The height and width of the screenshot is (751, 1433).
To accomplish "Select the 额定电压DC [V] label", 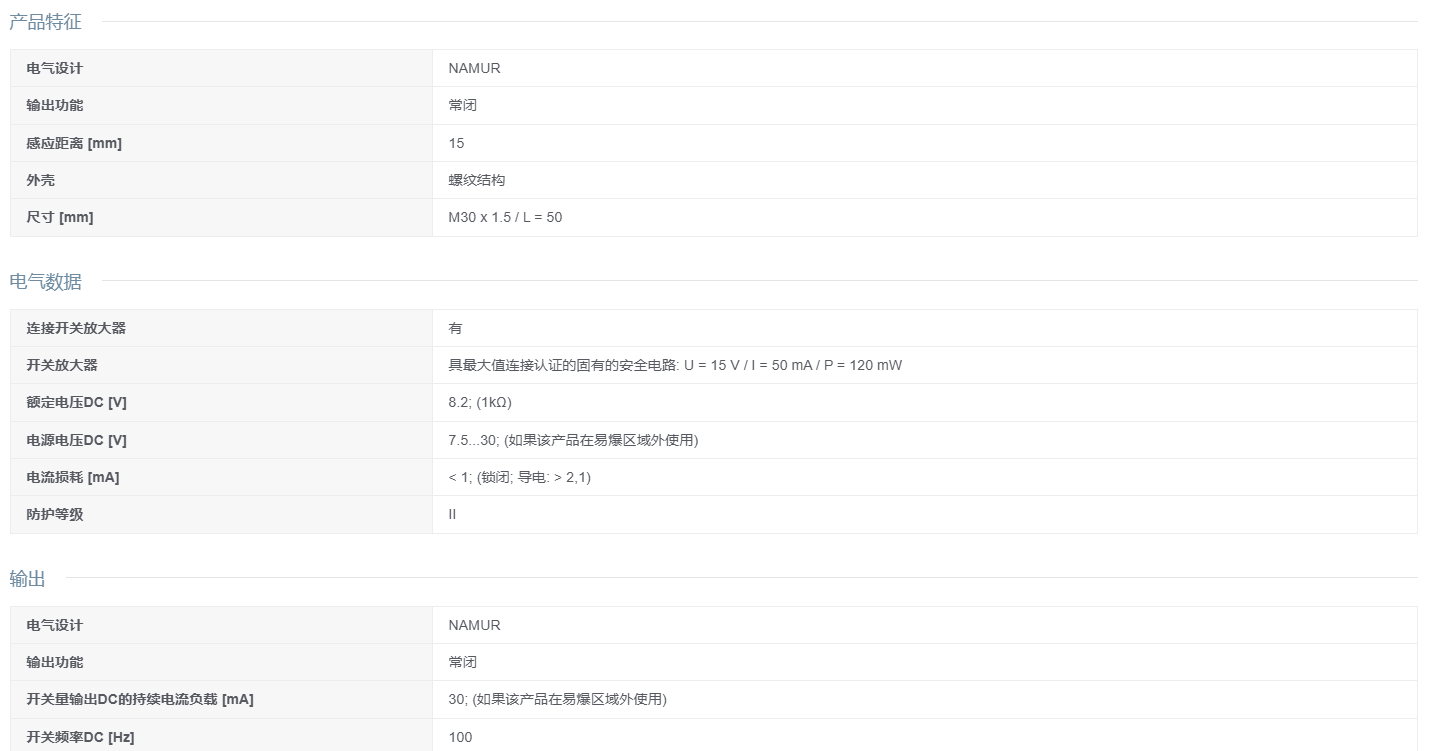I will (76, 402).
